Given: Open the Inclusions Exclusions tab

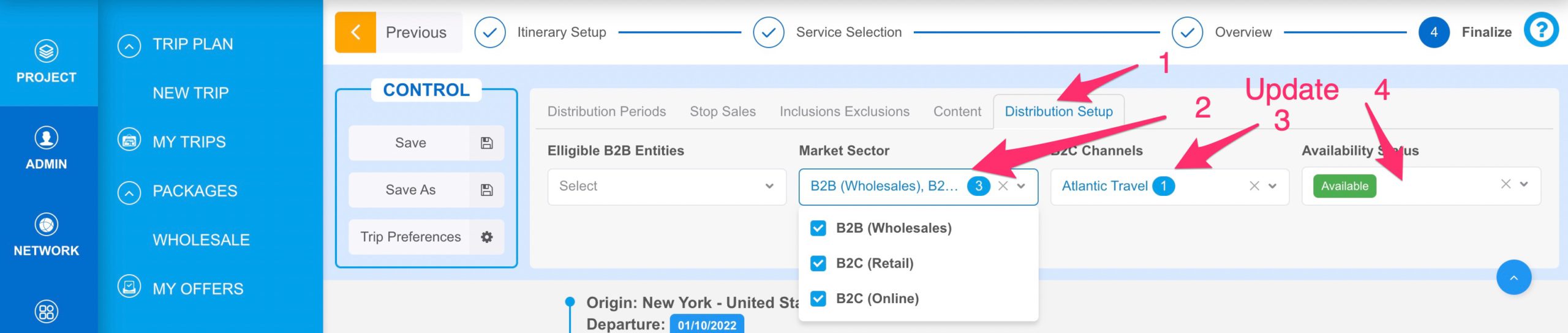Looking at the screenshot, I should (844, 111).
